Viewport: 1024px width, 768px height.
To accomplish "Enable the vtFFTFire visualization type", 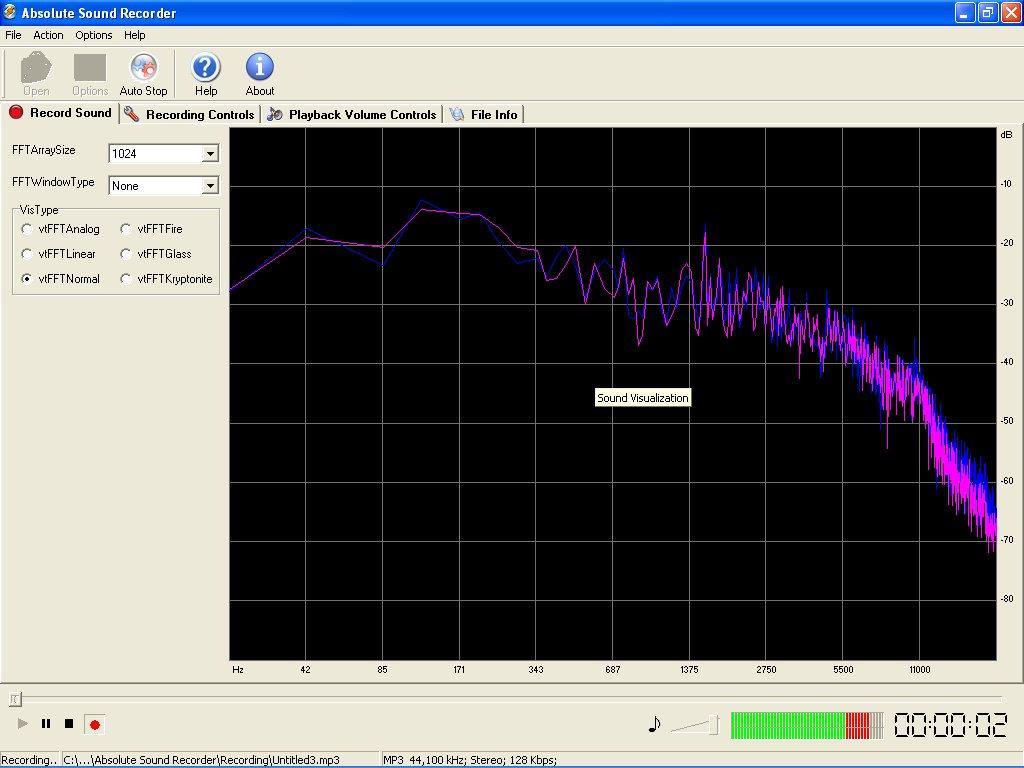I will tap(126, 228).
